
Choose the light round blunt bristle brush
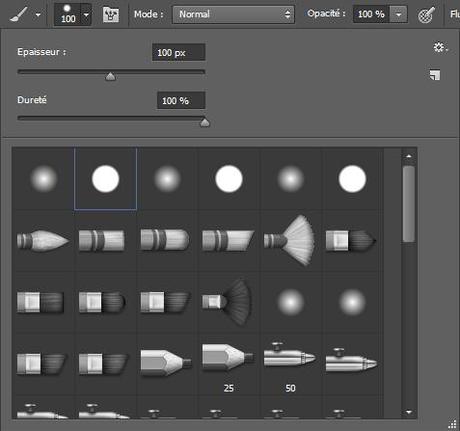[102, 240]
